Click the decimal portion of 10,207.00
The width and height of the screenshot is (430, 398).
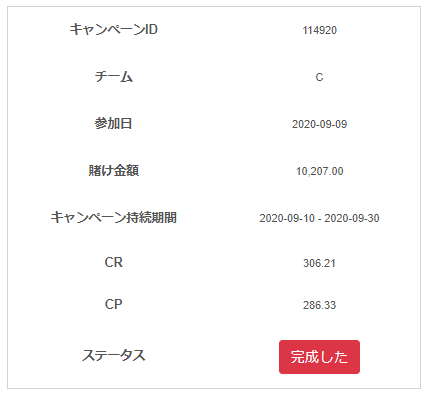click(335, 171)
